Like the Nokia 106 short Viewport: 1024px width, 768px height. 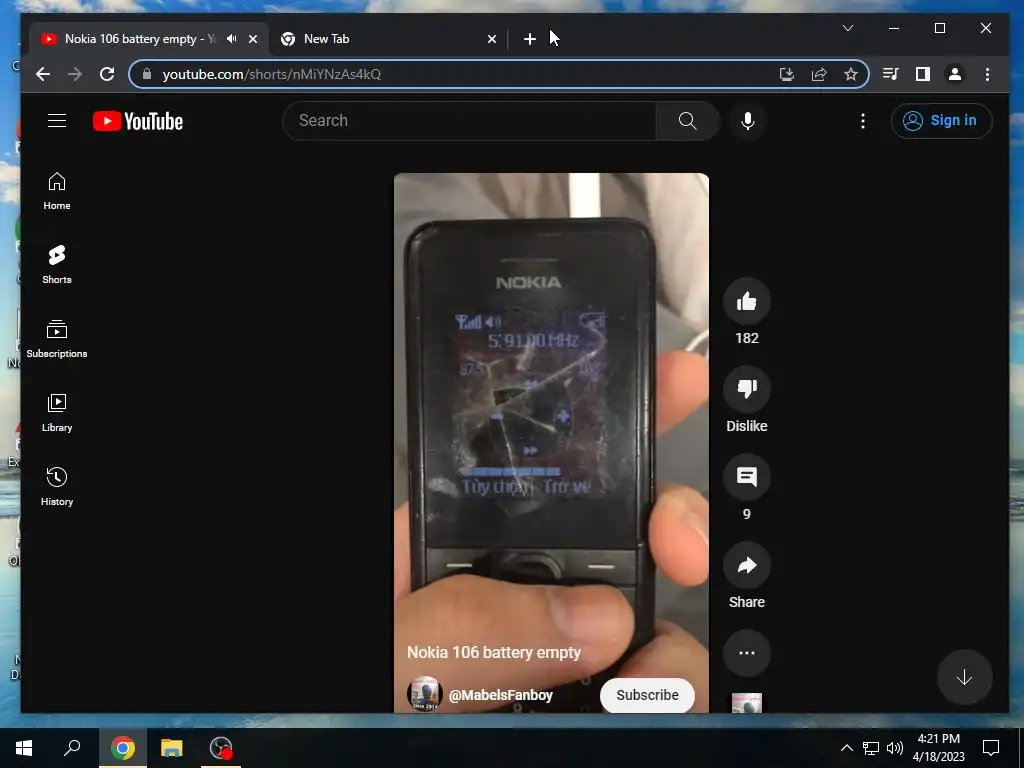746,301
